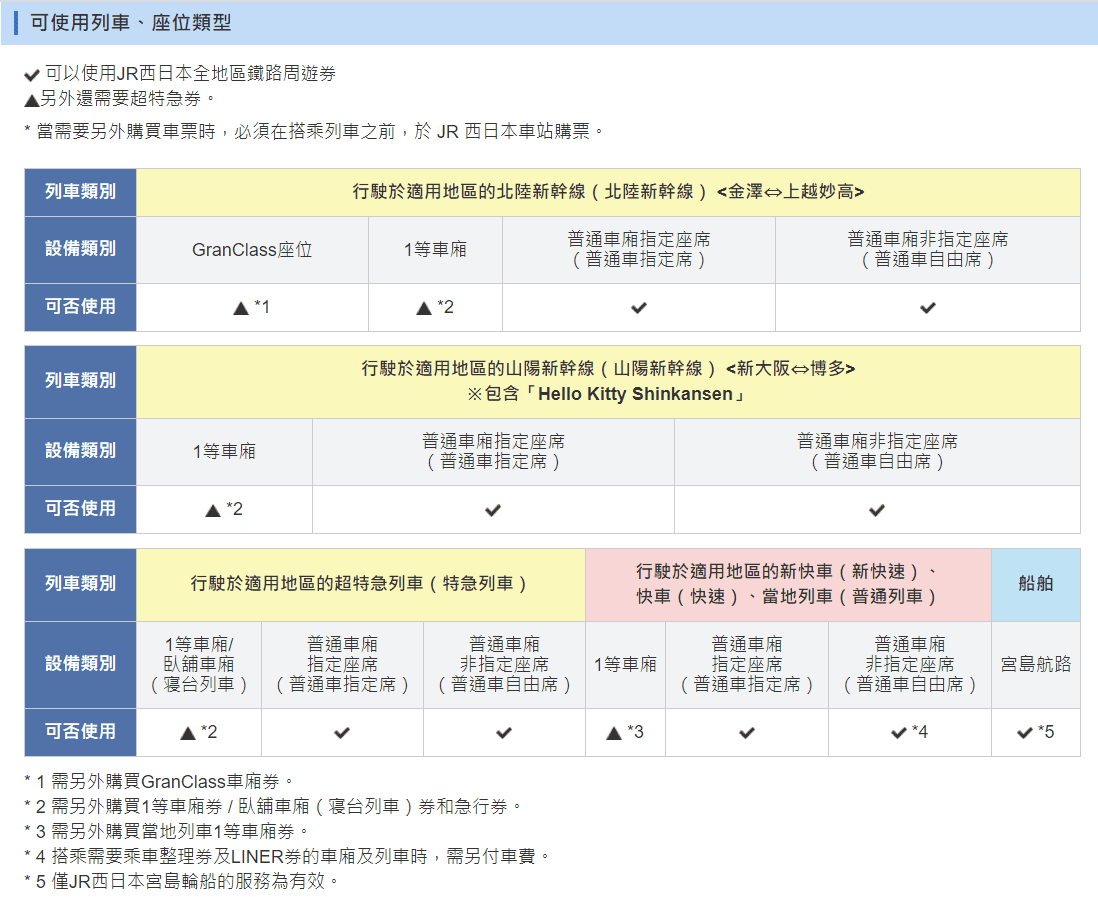The height and width of the screenshot is (897, 1098).
Task: Click Sanyo Shinkansen non-reserved seat checkmark
Action: click(x=876, y=510)
